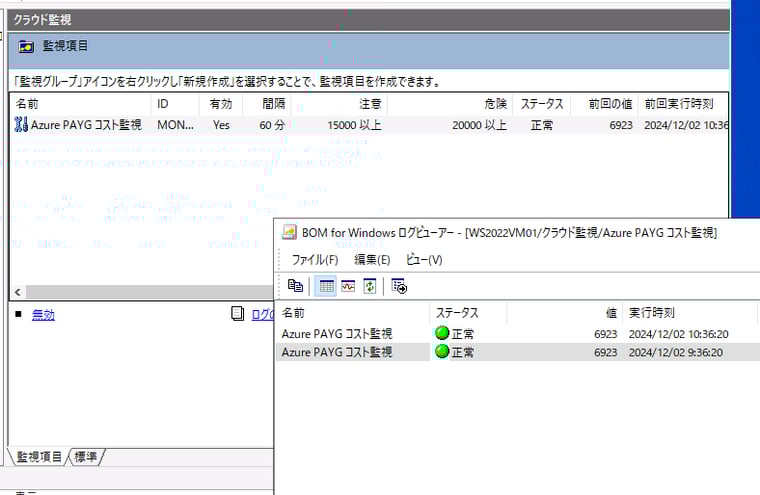
Task: Sort by 危険 column header
Action: click(x=450, y=104)
